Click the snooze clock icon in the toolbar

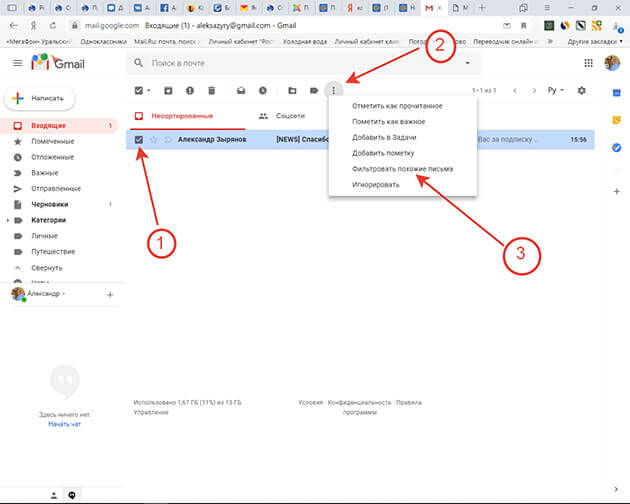pyautogui.click(x=263, y=91)
